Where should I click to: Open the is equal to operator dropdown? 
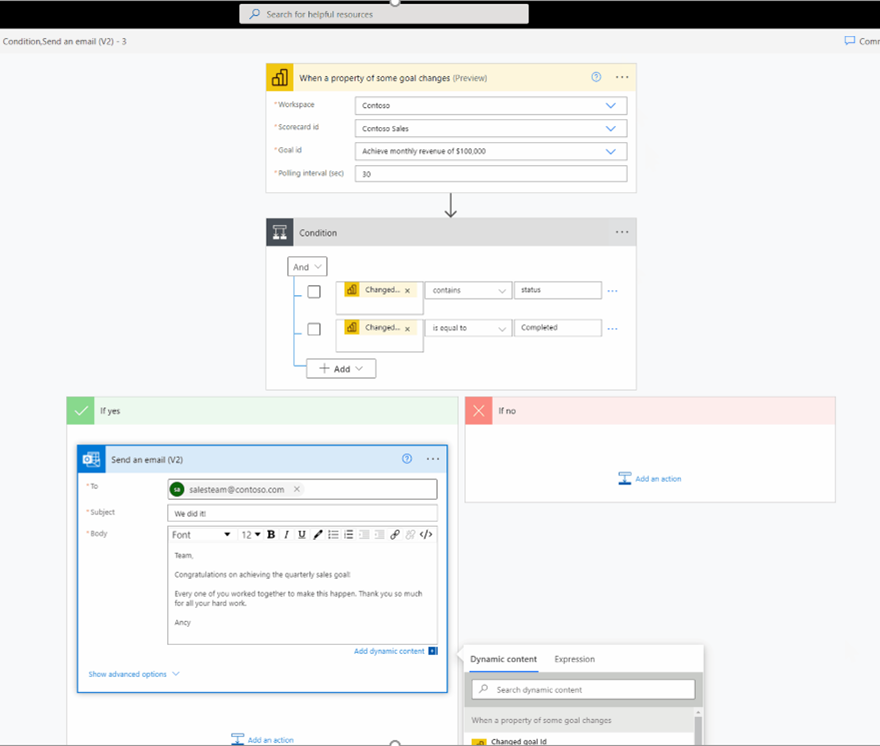click(x=469, y=328)
